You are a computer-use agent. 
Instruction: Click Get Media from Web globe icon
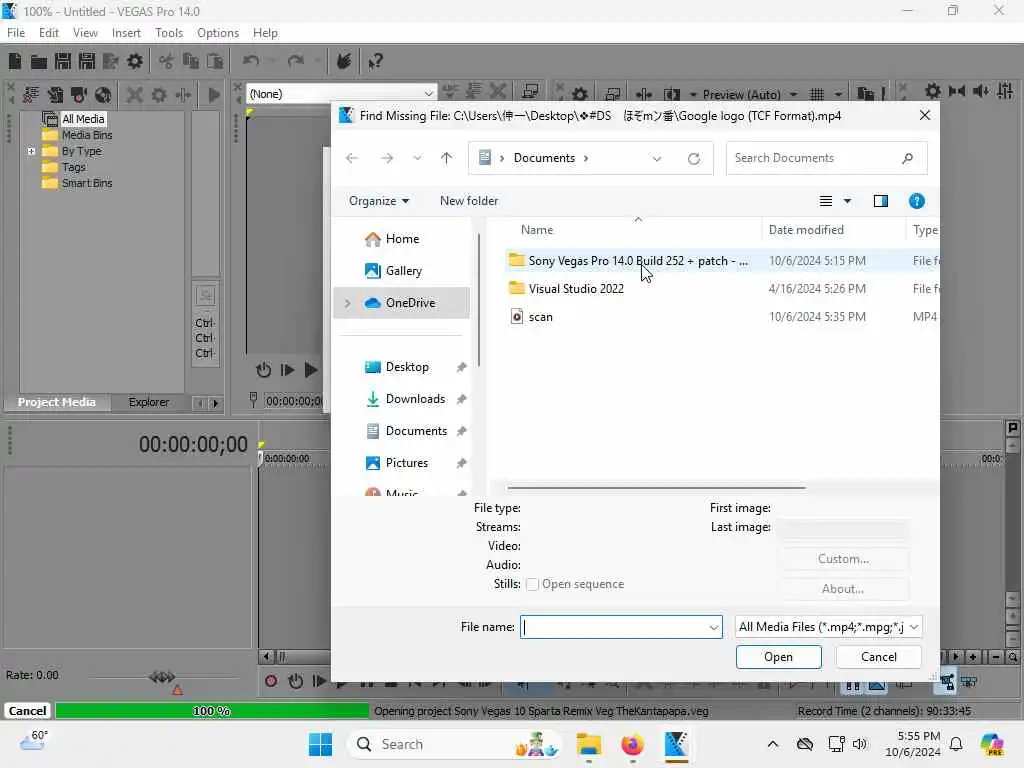(103, 95)
